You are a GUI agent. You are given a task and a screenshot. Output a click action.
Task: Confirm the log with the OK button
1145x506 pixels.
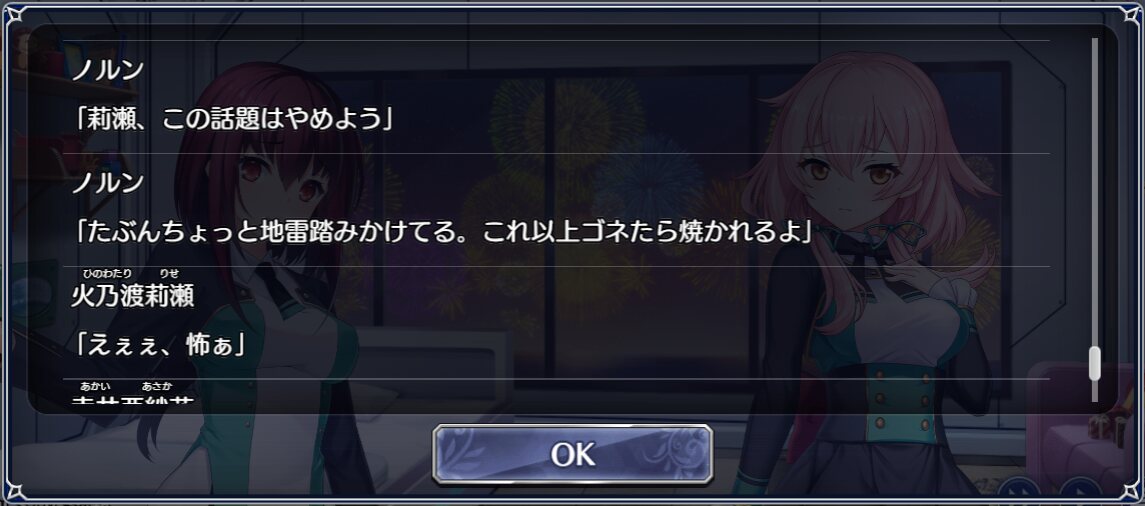tap(572, 454)
